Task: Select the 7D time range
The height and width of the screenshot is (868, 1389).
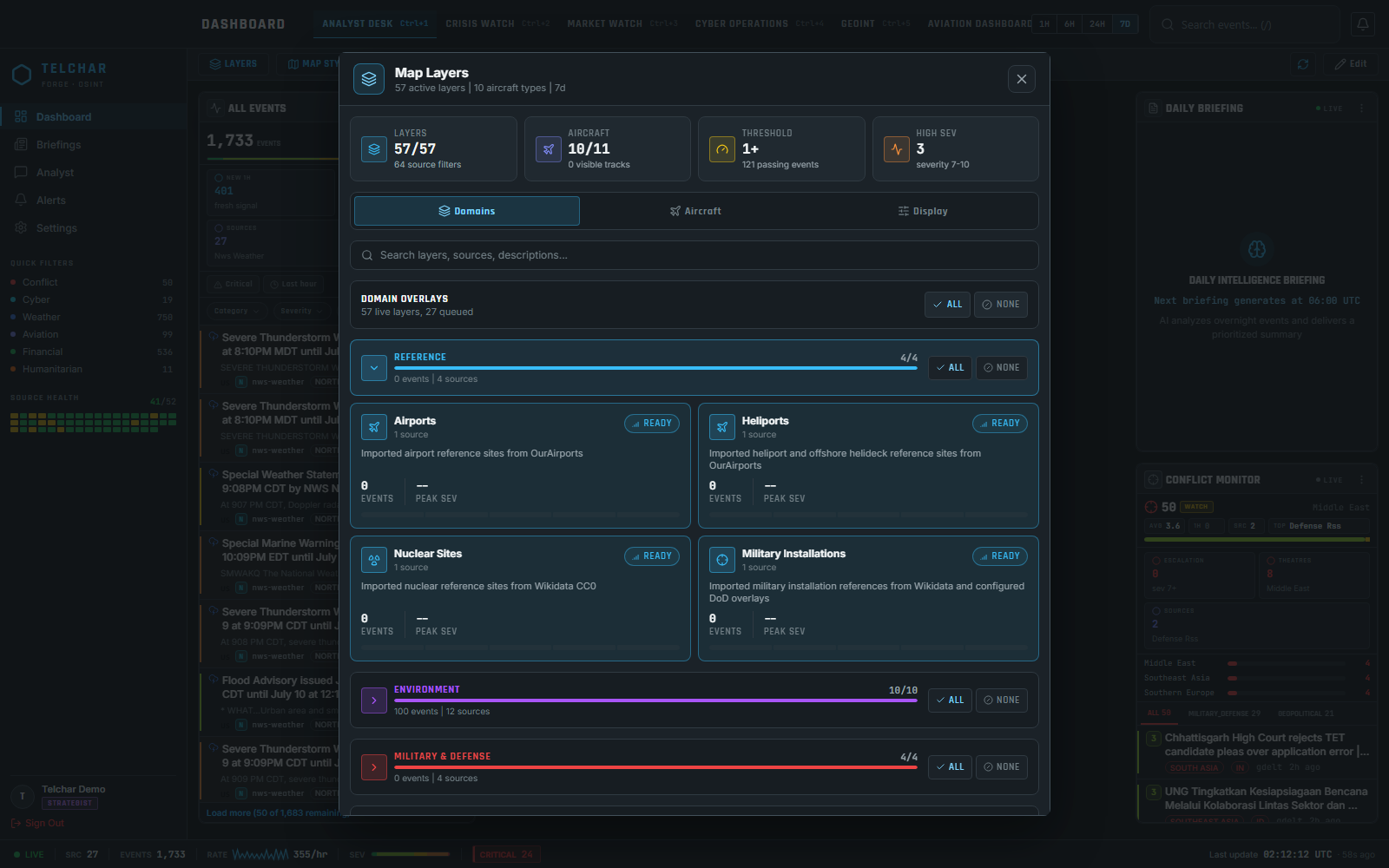Action: 1125,24
